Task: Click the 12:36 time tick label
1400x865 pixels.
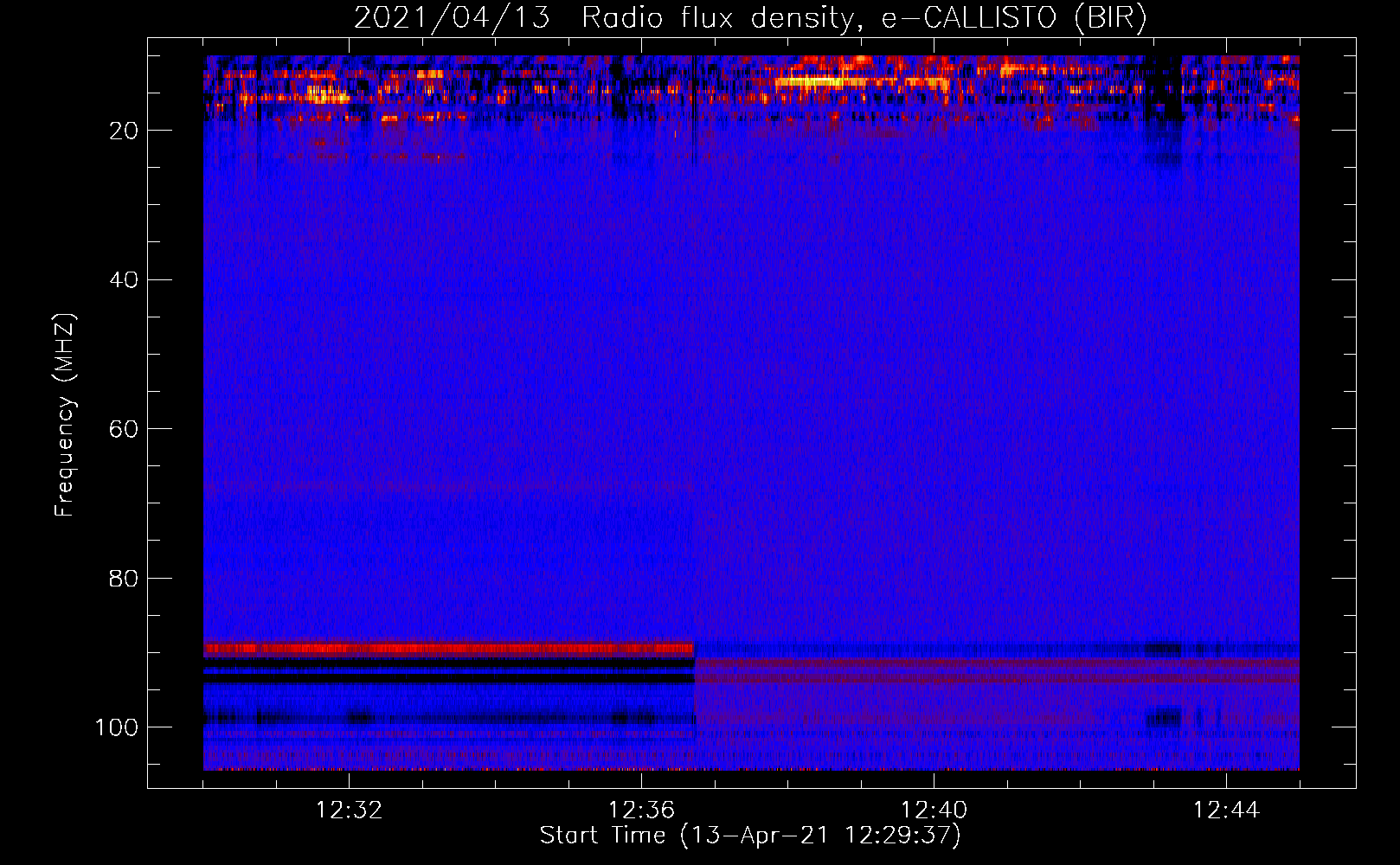Action: pos(641,811)
